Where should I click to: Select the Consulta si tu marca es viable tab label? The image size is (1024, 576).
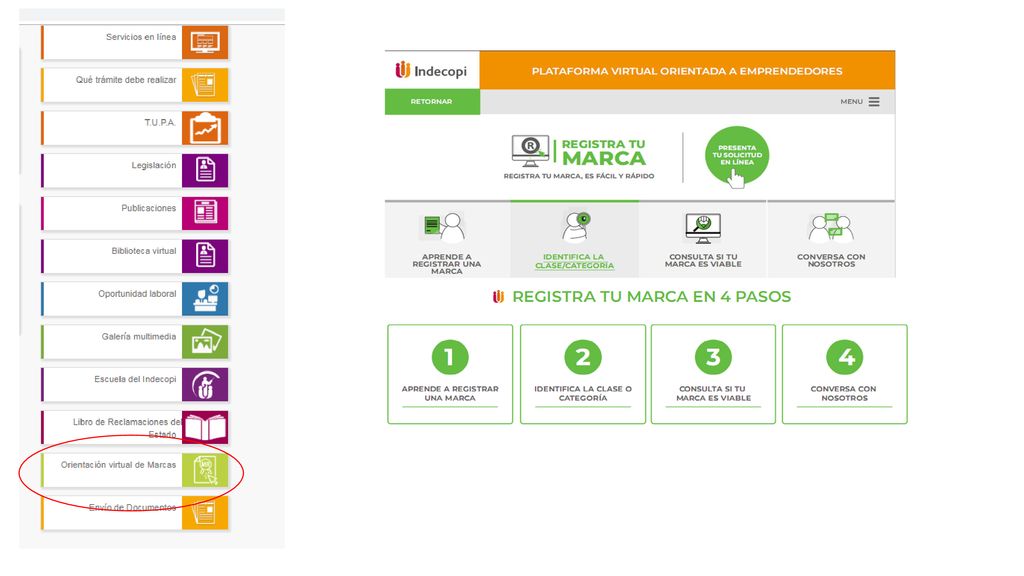click(703, 261)
